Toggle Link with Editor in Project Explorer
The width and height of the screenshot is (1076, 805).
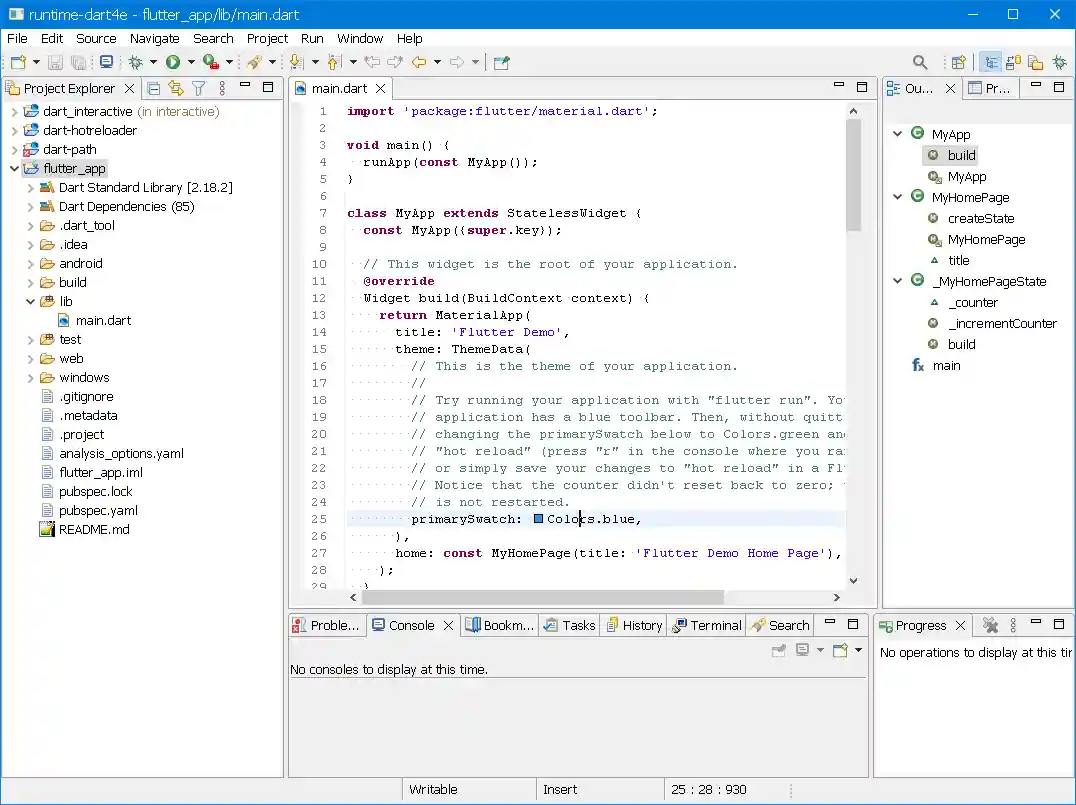click(x=176, y=88)
